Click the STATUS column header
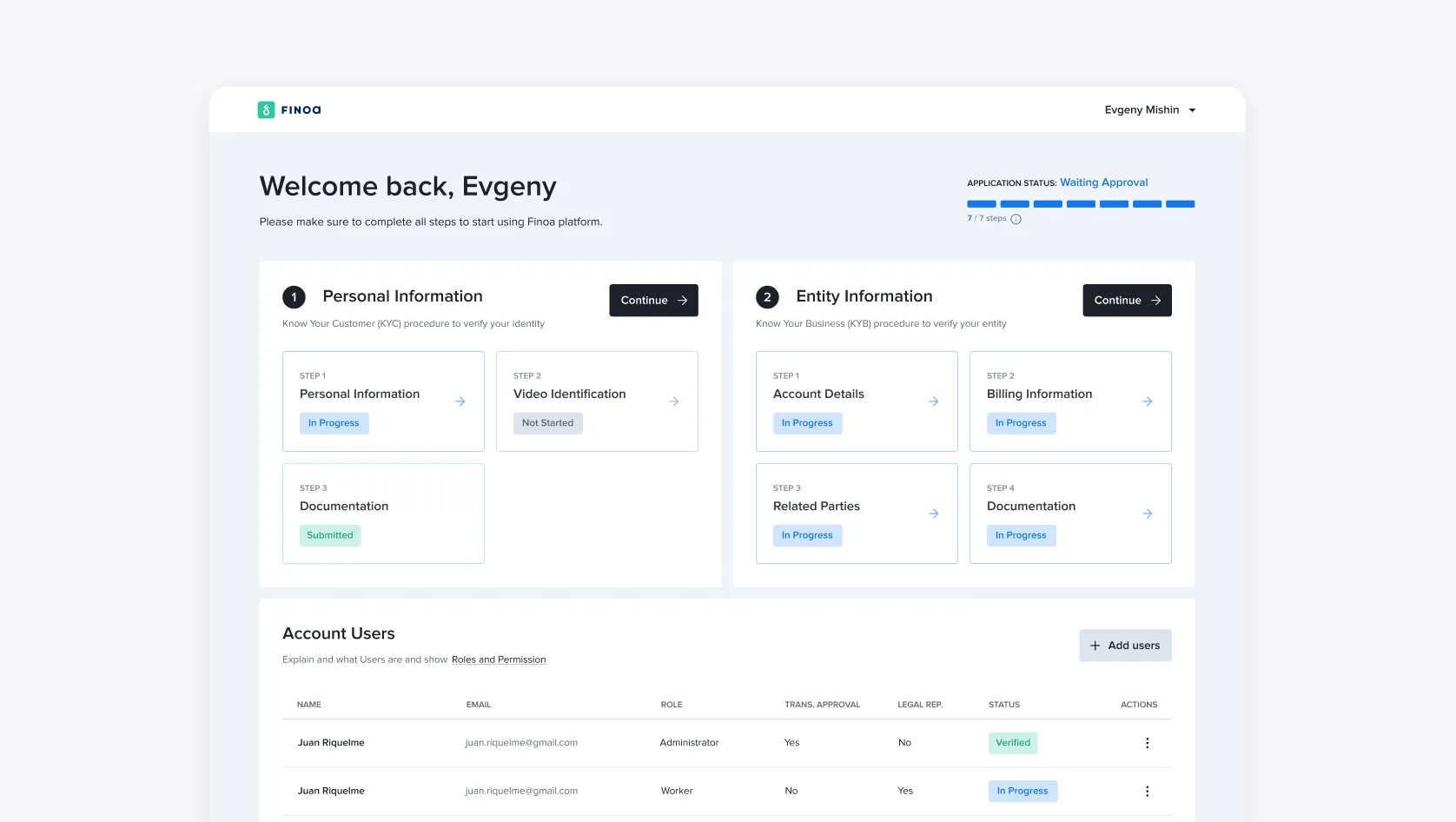 click(1004, 705)
